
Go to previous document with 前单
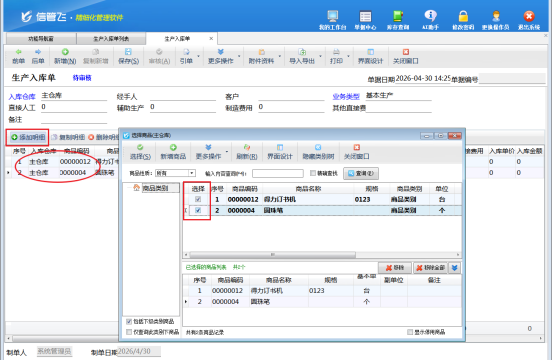[x=18, y=56]
